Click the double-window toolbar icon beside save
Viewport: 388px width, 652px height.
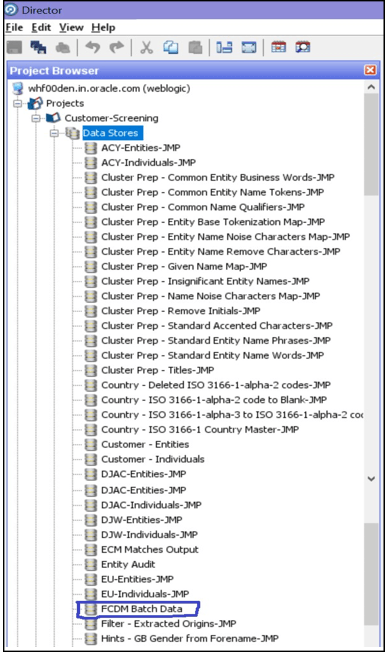38,47
